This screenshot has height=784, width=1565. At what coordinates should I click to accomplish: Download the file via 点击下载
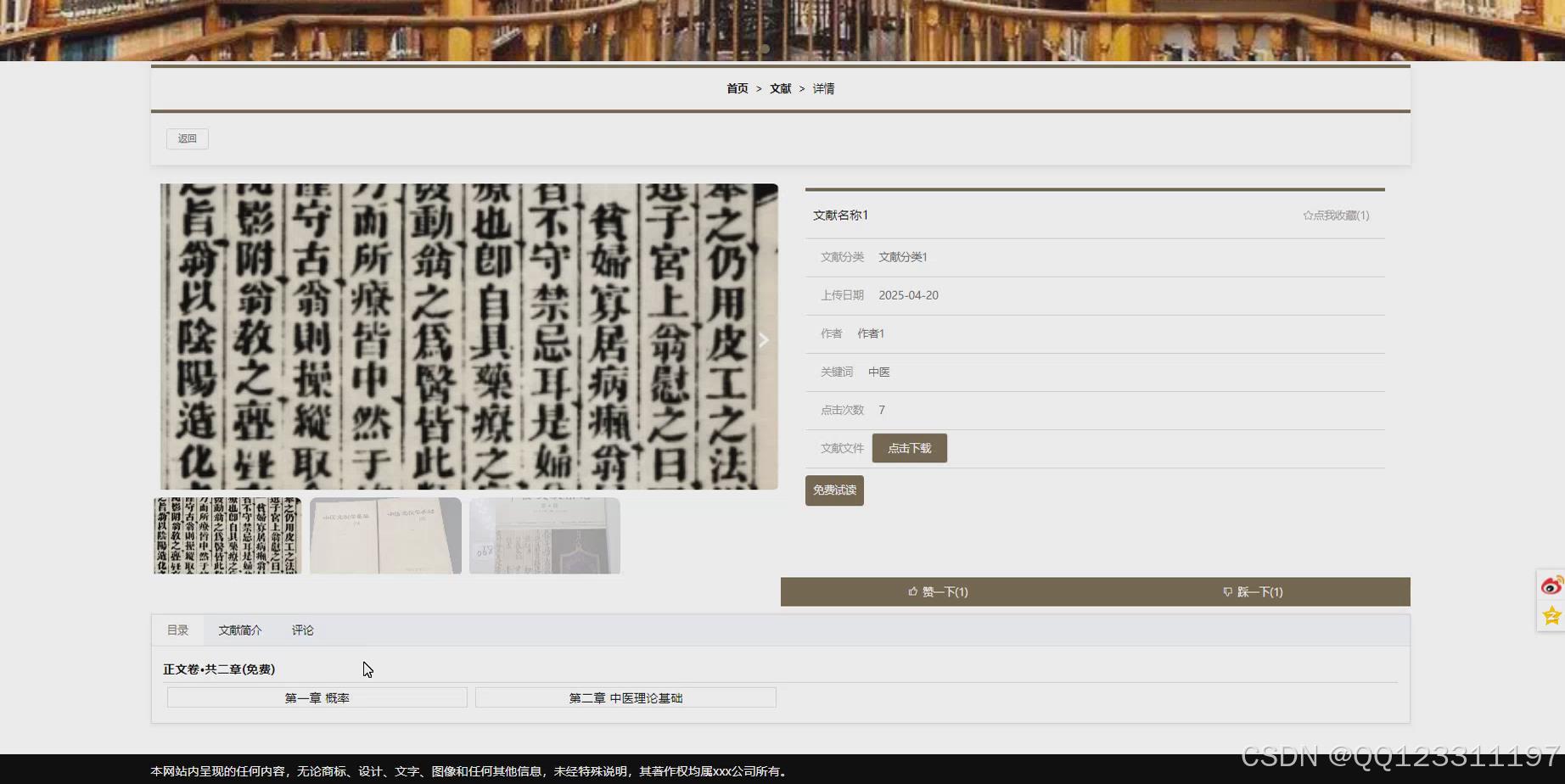coord(909,448)
